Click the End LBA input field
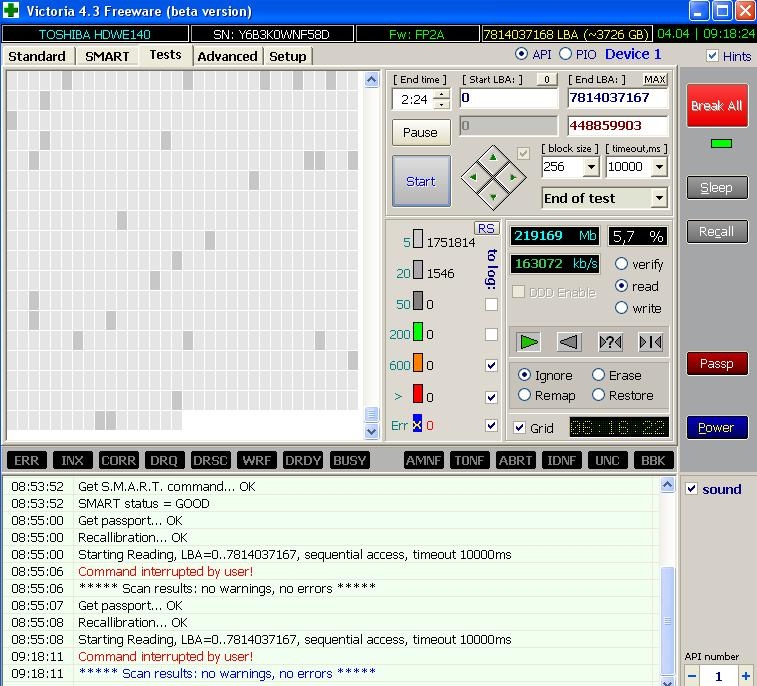 [x=617, y=98]
